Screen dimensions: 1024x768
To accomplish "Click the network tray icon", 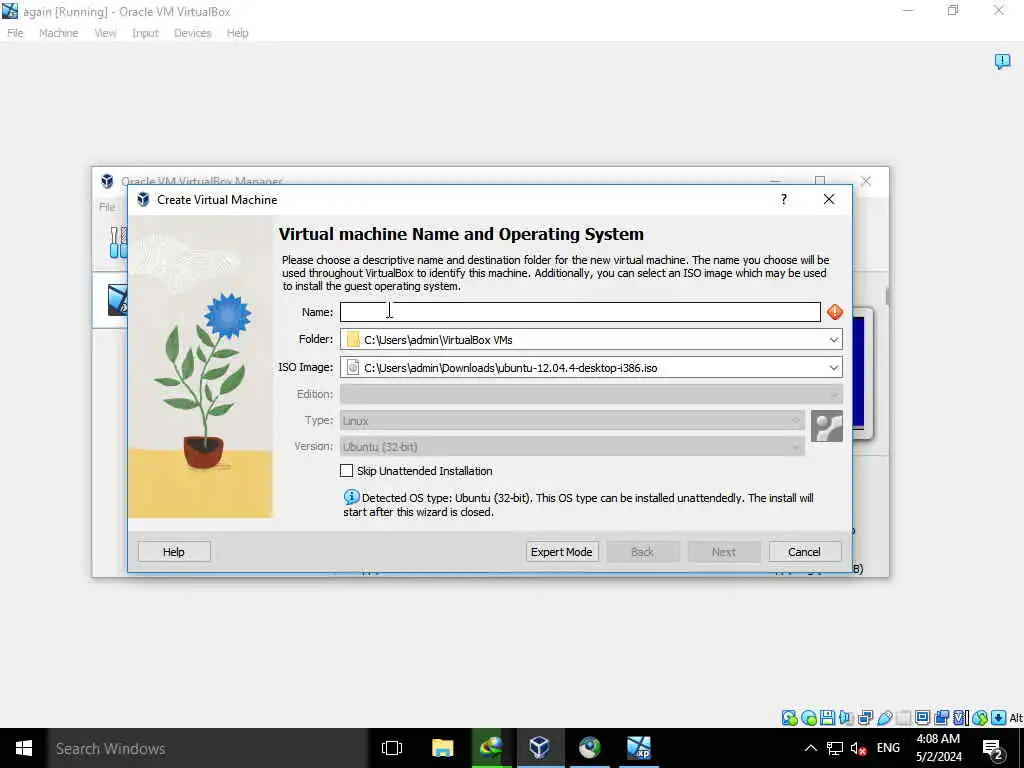I will pos(835,748).
